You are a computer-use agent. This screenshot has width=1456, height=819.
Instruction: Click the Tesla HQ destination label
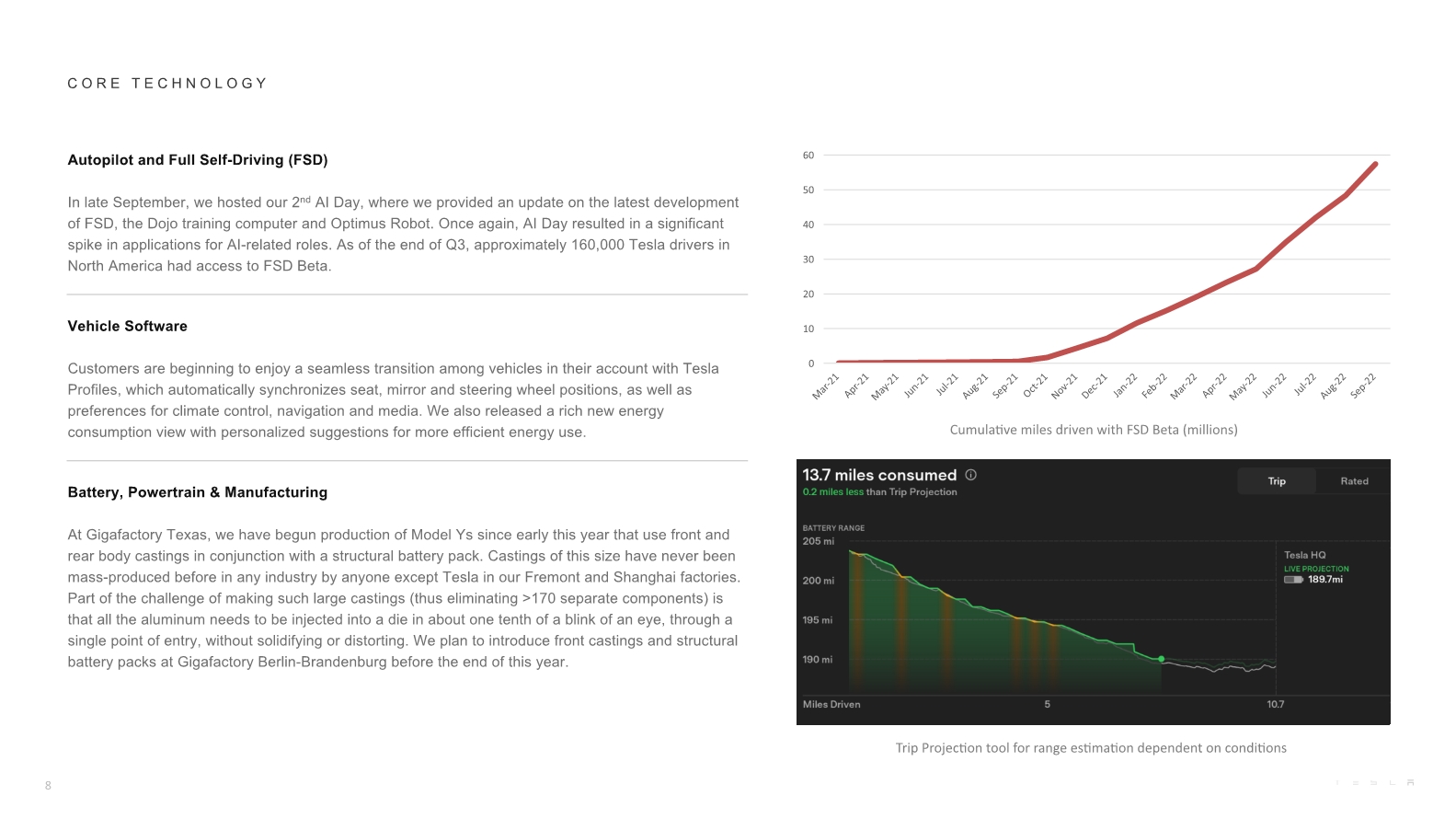(x=1304, y=555)
